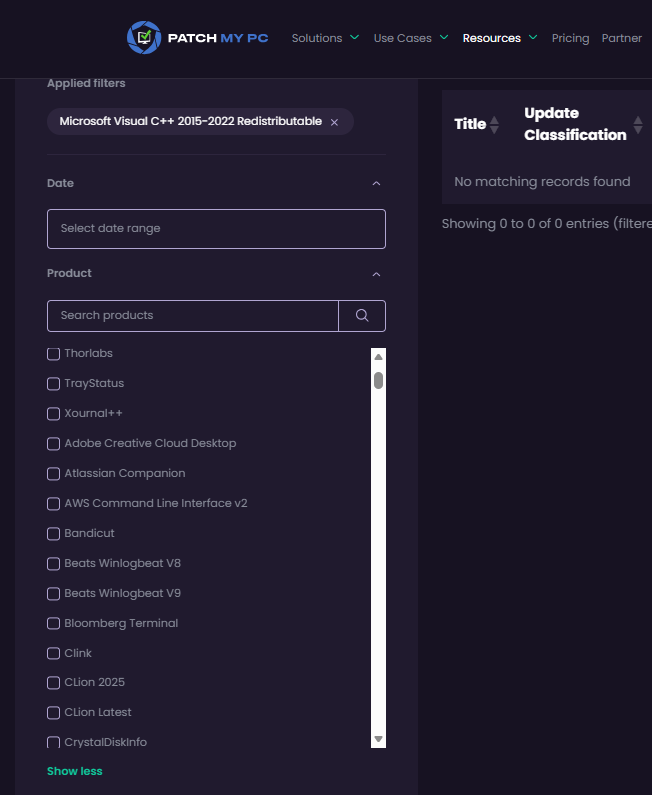This screenshot has height=795, width=652.
Task: Go to the Pricing page
Action: coord(570,38)
